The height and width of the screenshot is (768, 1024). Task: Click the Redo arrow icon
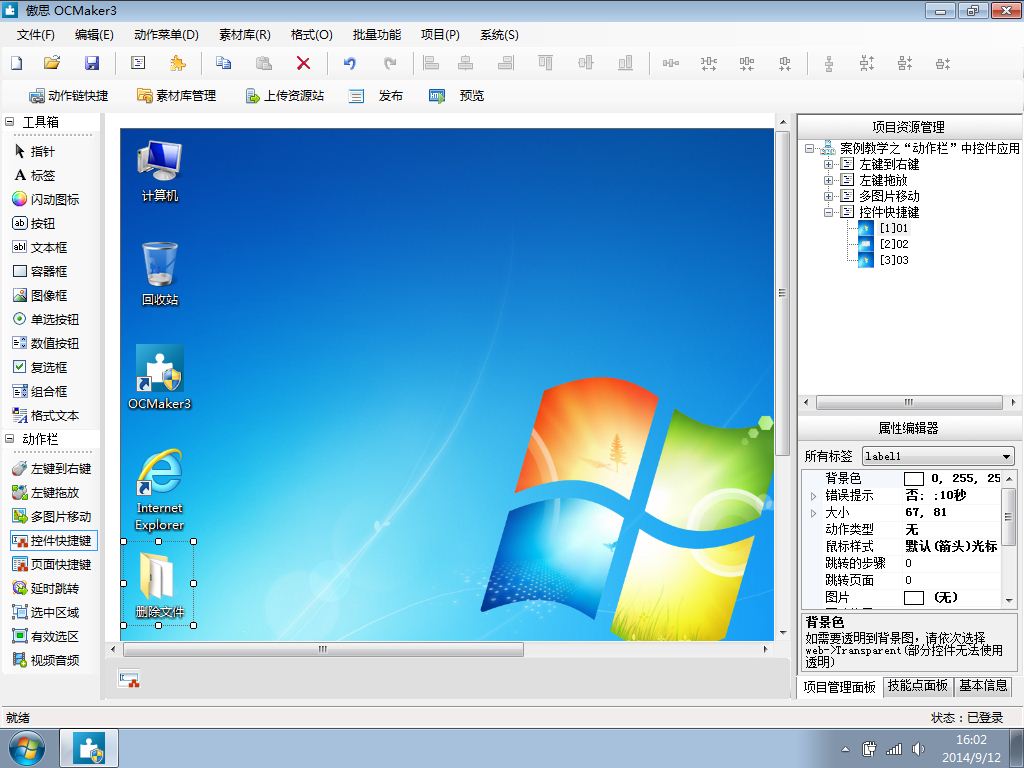click(390, 63)
